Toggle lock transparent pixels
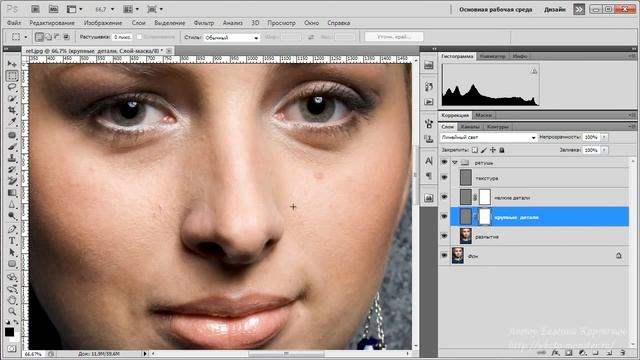The width and height of the screenshot is (640, 360). click(x=475, y=150)
